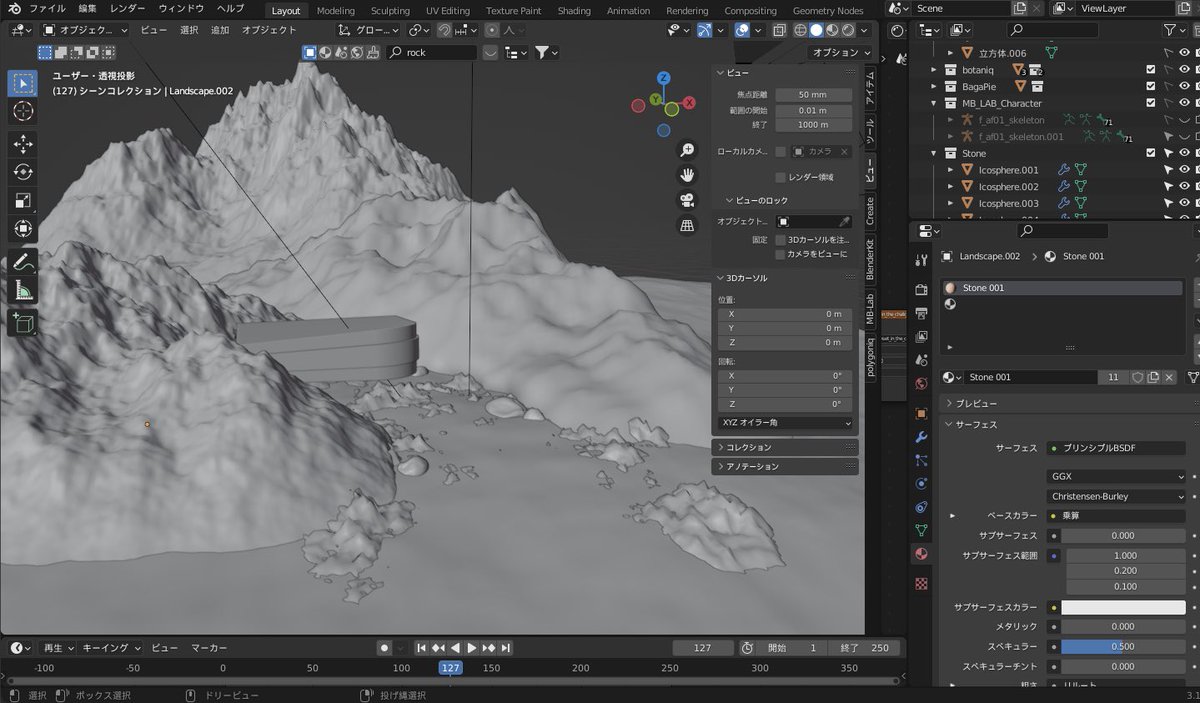Activate the Rotate tool
The image size is (1200, 703).
point(23,172)
